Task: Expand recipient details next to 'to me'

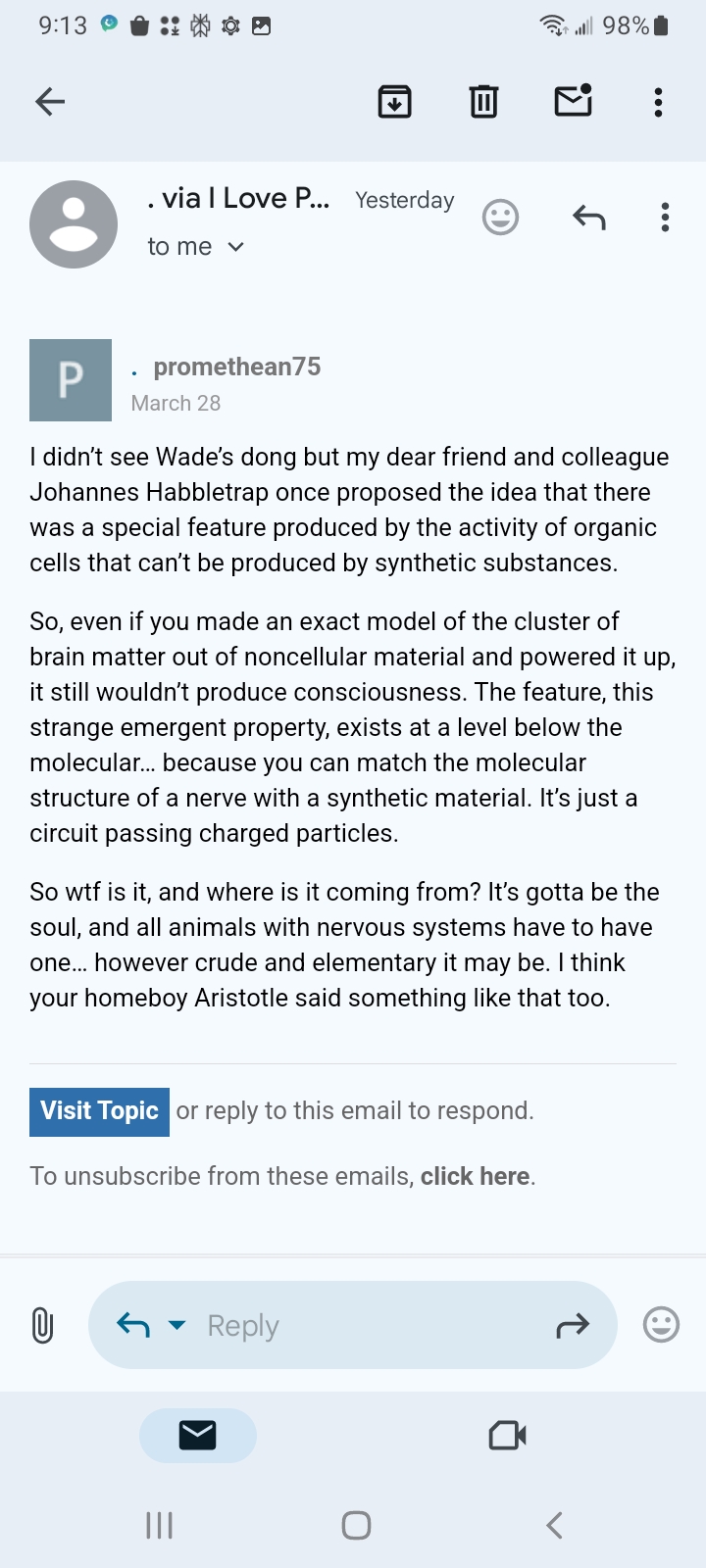Action: 235,247
